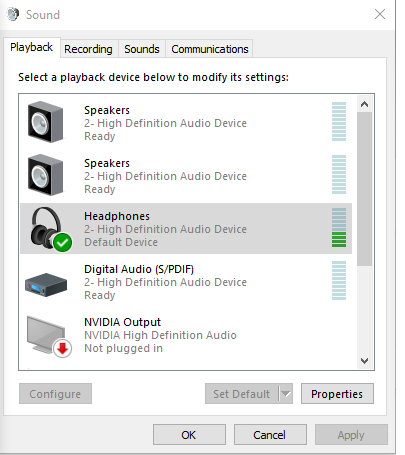The width and height of the screenshot is (405, 455).
Task: Open Properties for the selected device
Action: [x=337, y=394]
